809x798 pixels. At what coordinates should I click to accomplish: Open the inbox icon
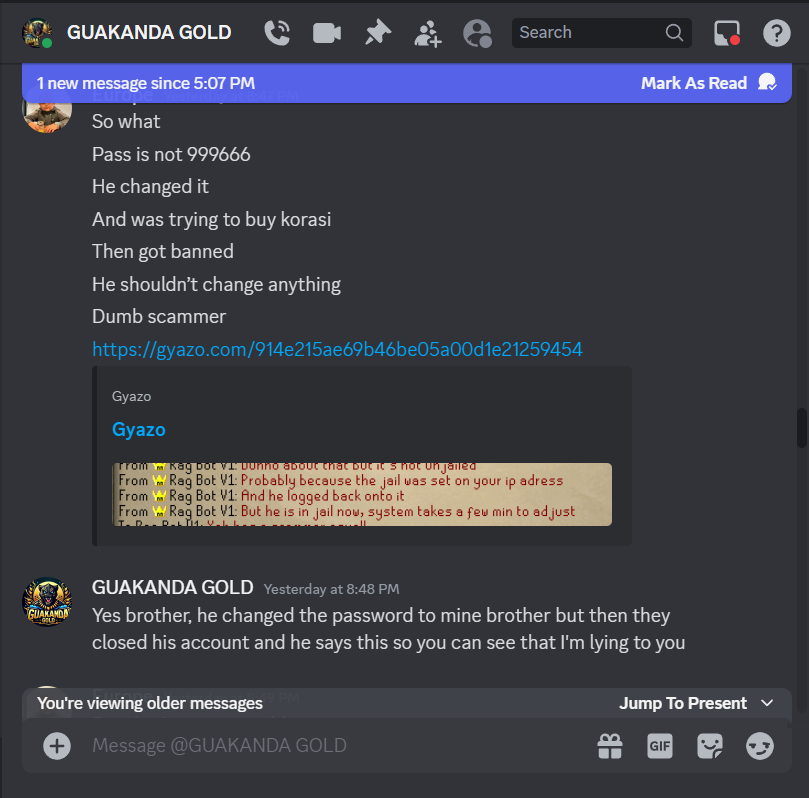coord(727,33)
